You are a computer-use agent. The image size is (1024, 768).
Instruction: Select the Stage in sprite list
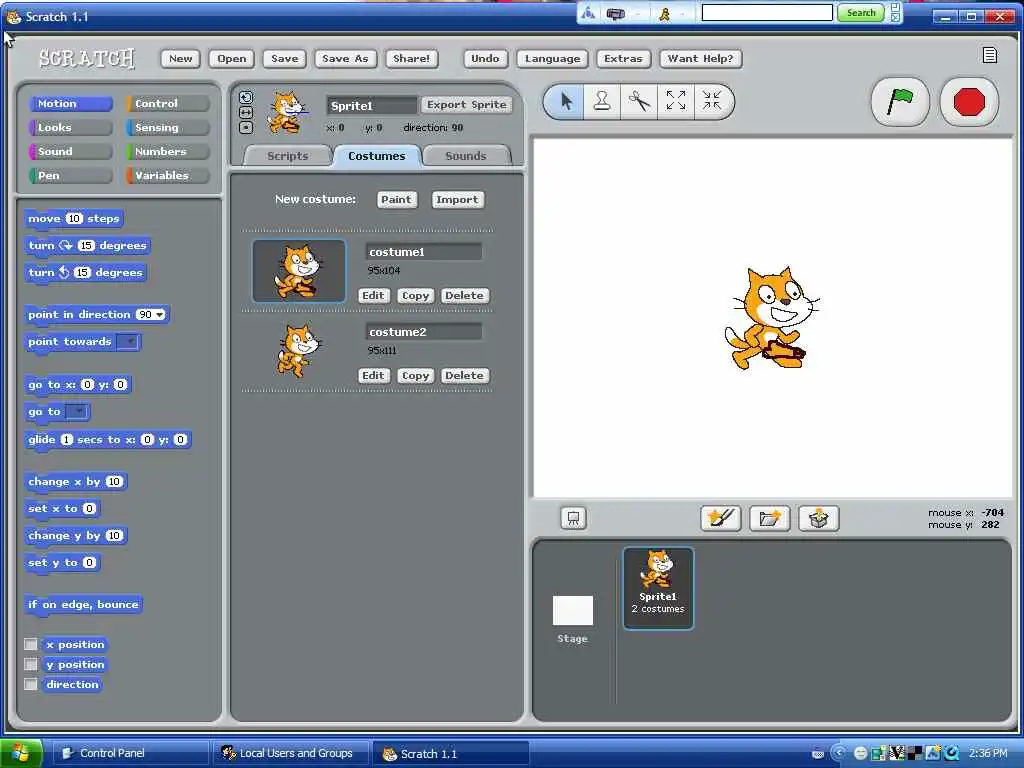(573, 619)
